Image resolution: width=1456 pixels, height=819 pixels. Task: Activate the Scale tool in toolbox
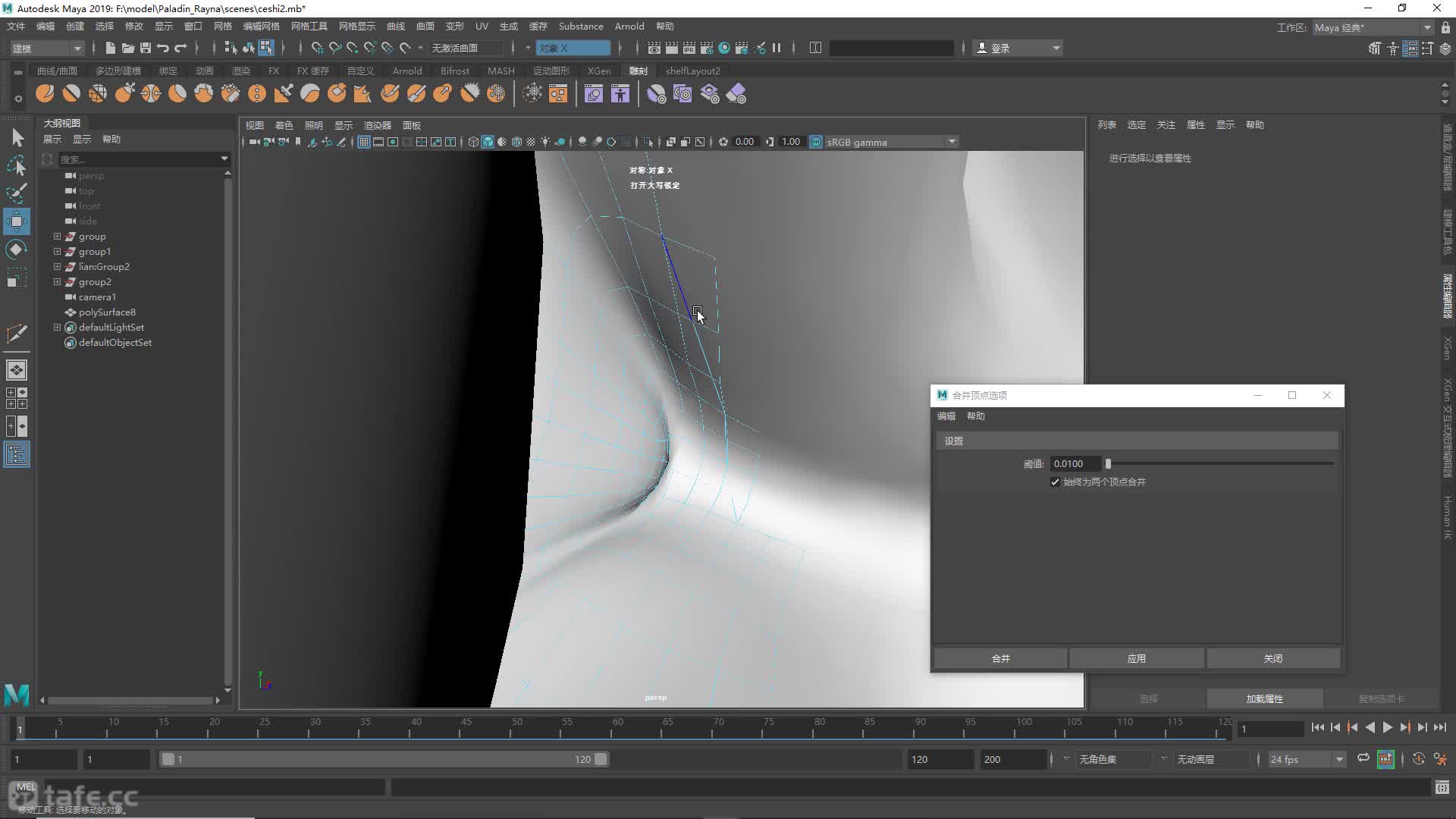tap(17, 278)
